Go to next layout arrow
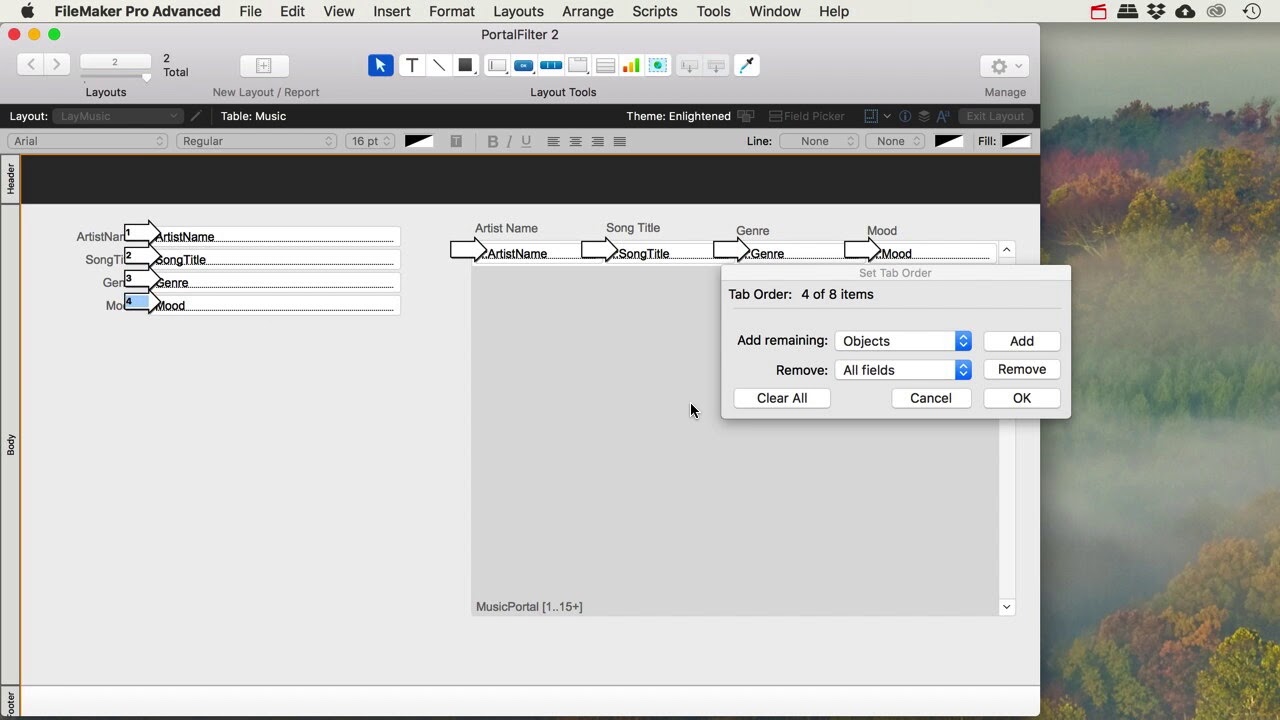Image resolution: width=1280 pixels, height=720 pixels. (57, 64)
